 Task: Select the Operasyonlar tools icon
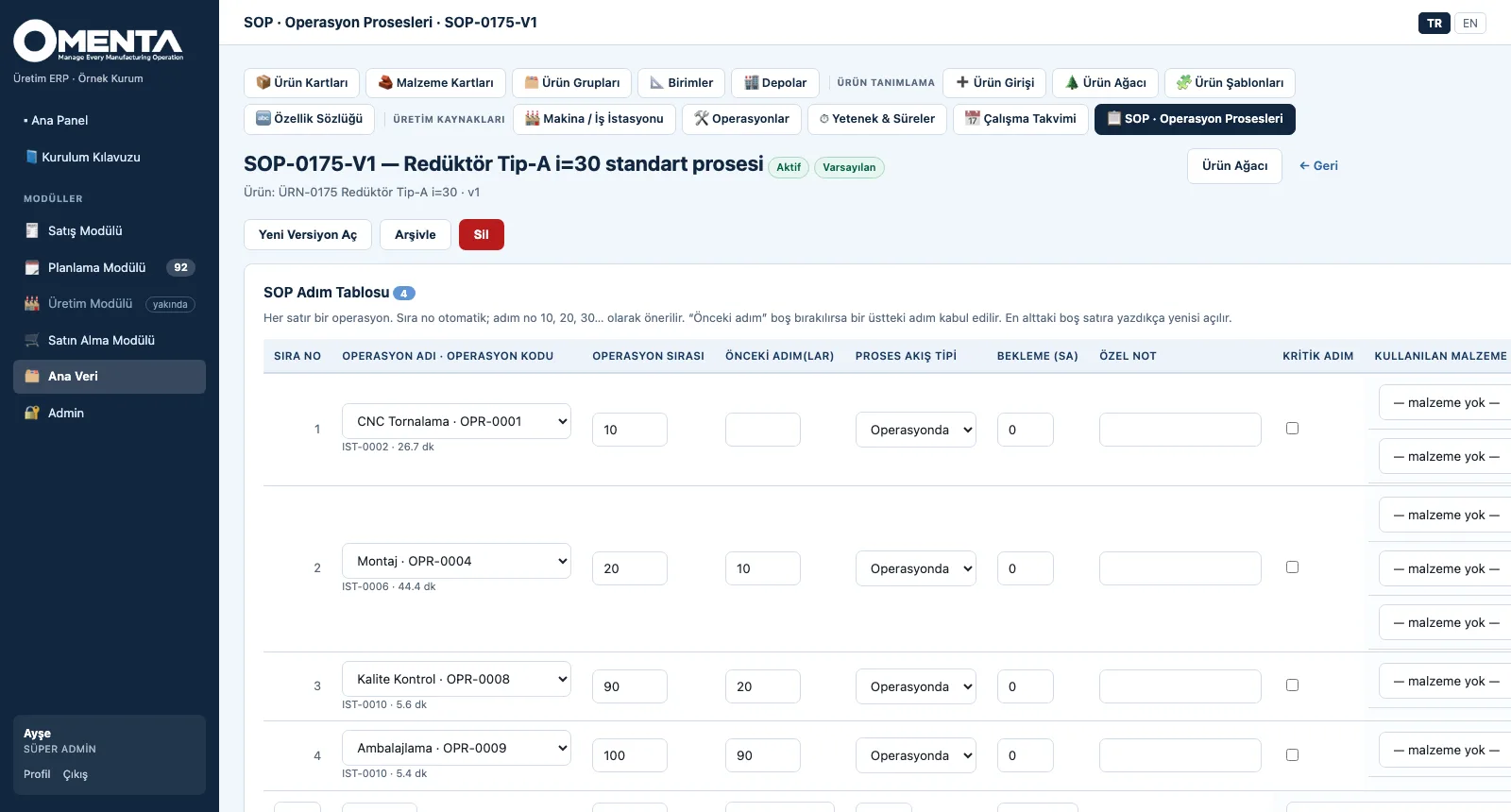point(702,119)
